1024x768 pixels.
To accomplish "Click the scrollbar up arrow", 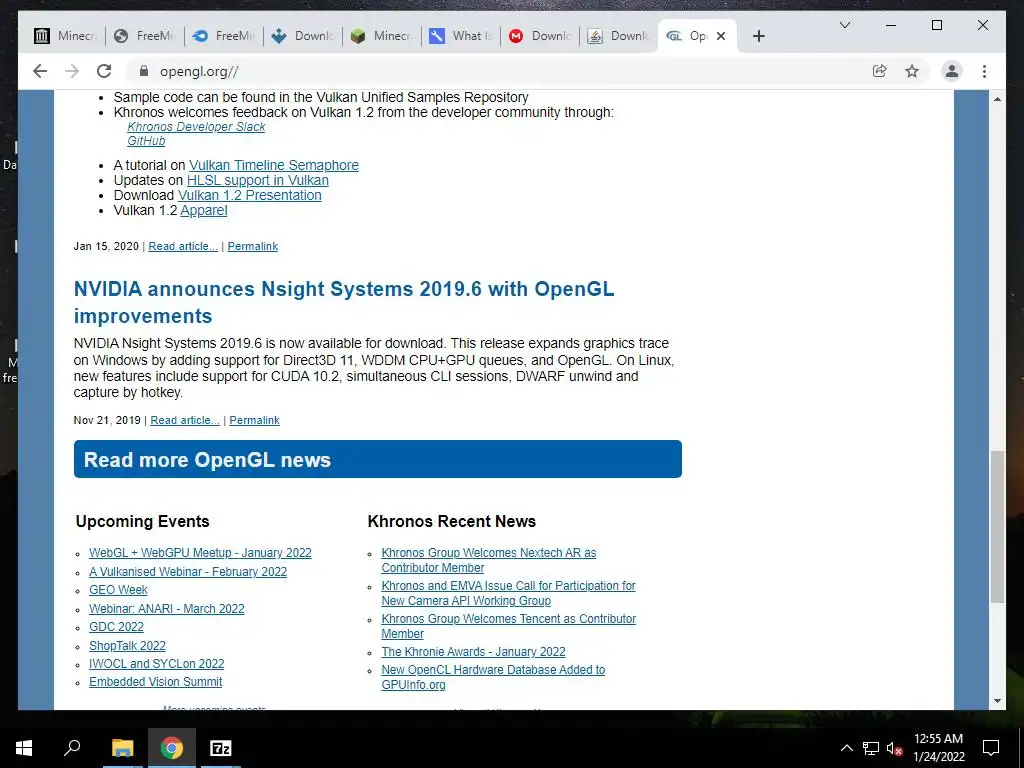I will click(x=997, y=99).
